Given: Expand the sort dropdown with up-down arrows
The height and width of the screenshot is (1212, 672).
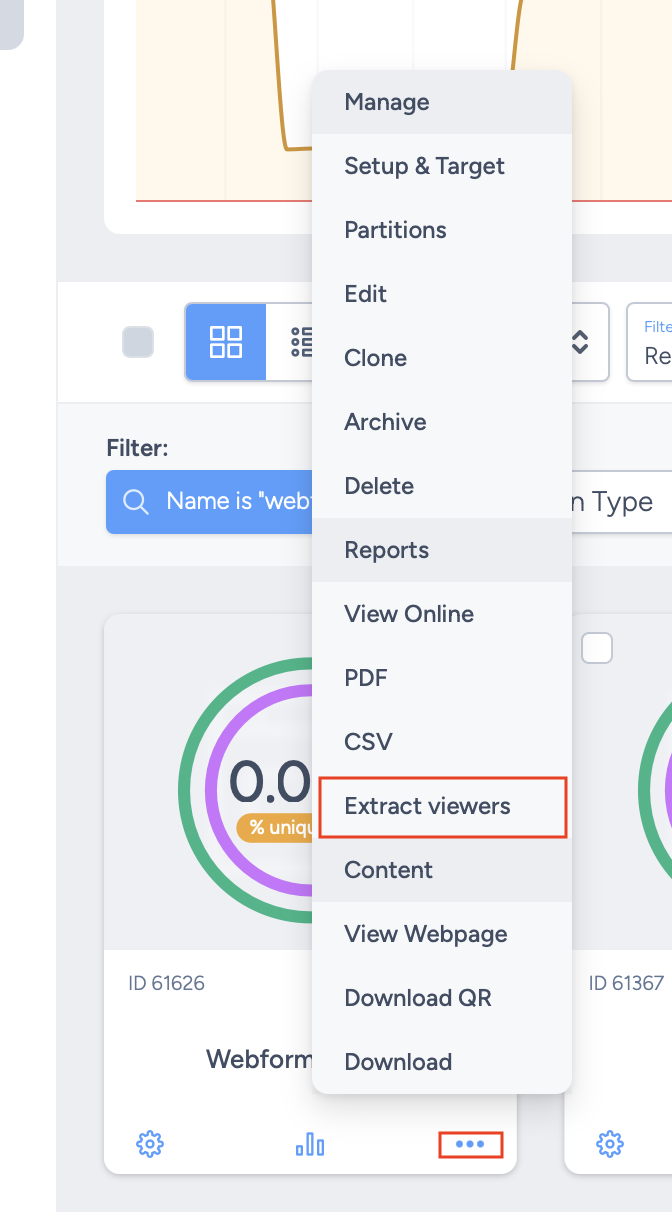Looking at the screenshot, I should (579, 342).
